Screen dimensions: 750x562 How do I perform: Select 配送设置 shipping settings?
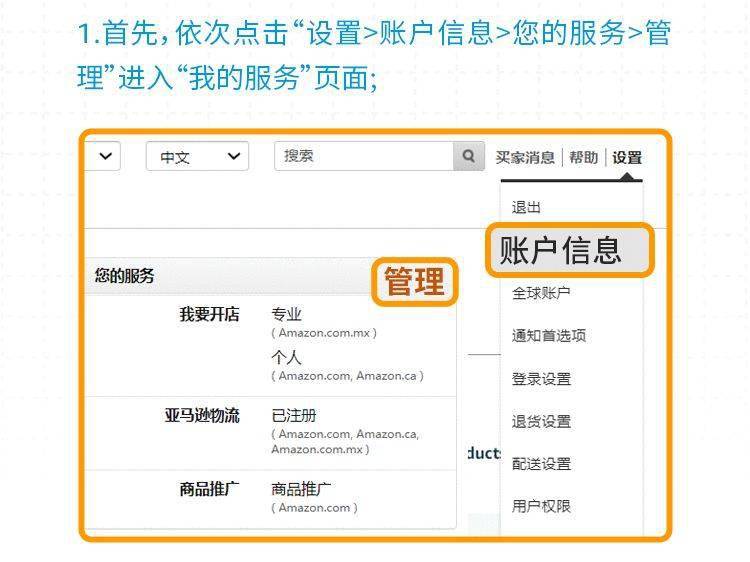pos(541,464)
